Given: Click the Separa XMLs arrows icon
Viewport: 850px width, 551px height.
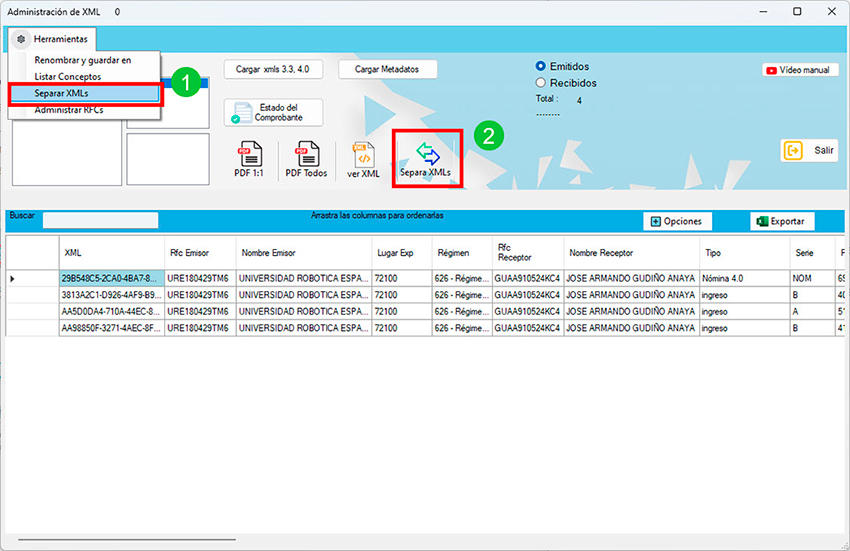Looking at the screenshot, I should 427,153.
